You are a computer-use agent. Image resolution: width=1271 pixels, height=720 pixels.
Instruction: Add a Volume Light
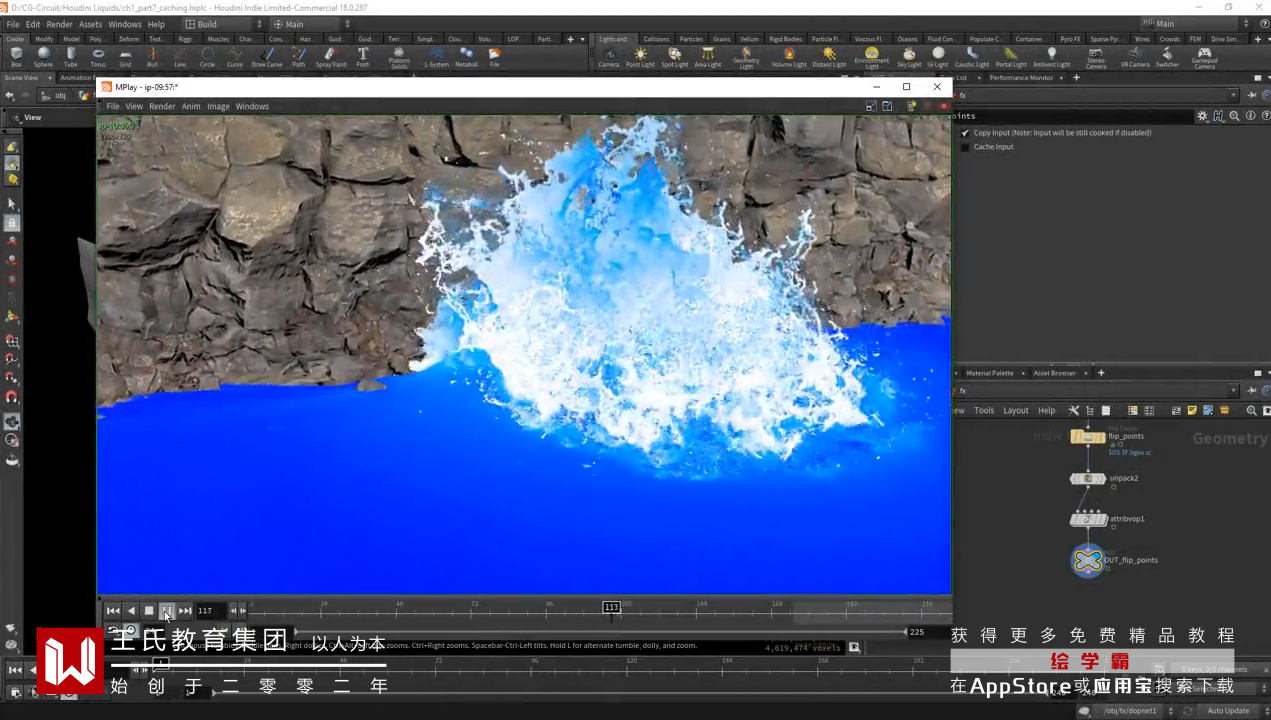point(789,57)
